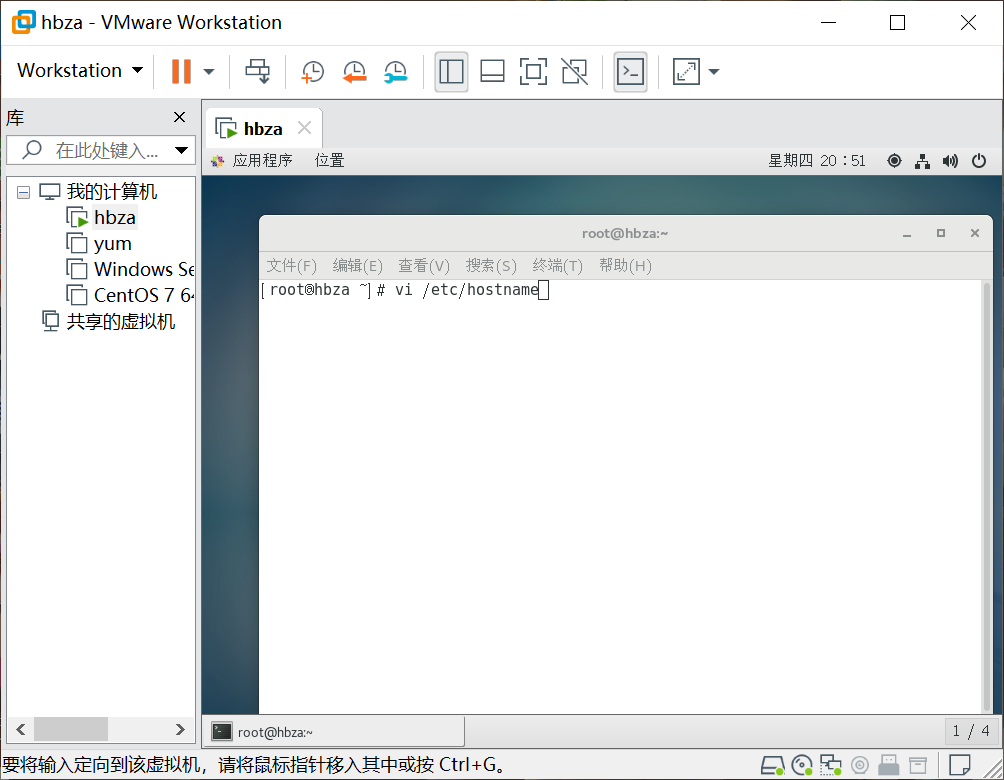This screenshot has width=1004, height=780.
Task: Collapse the 我的计算机 tree node
Action: tap(24, 192)
